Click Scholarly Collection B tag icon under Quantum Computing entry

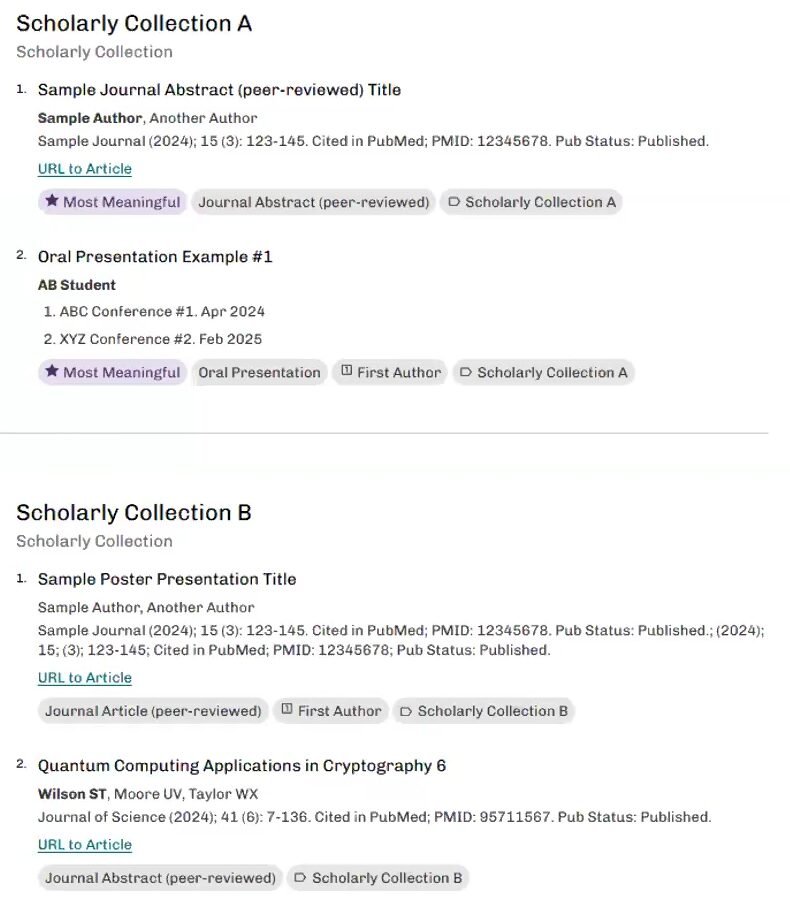click(300, 878)
